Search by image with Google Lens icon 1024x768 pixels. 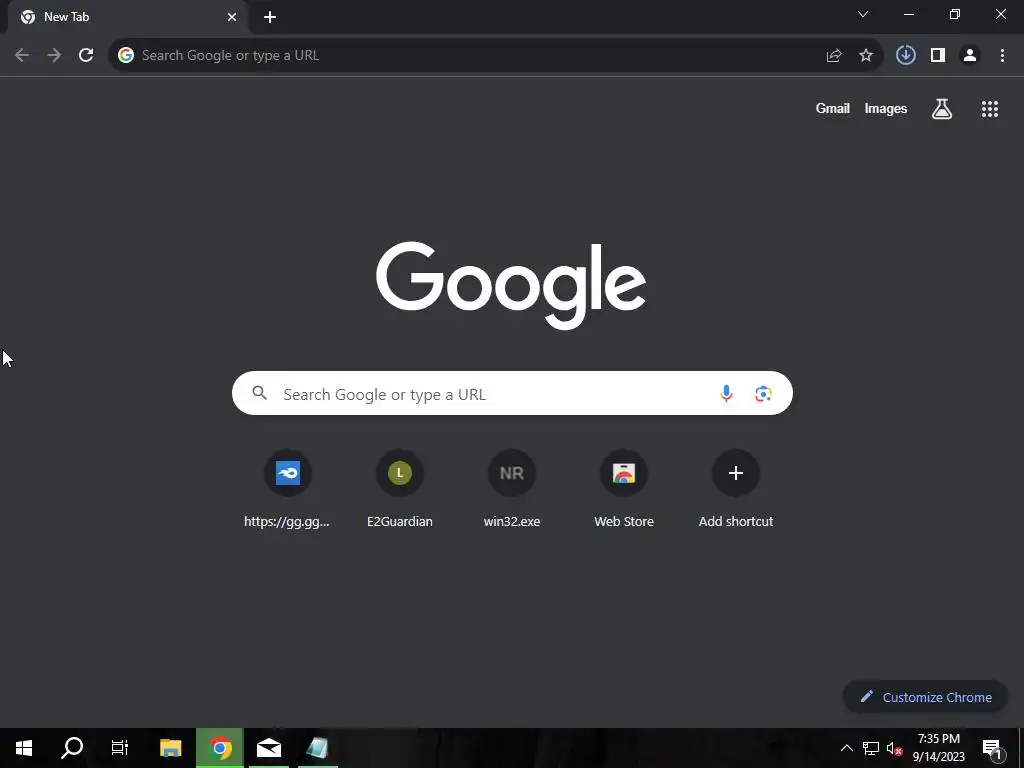pos(763,394)
